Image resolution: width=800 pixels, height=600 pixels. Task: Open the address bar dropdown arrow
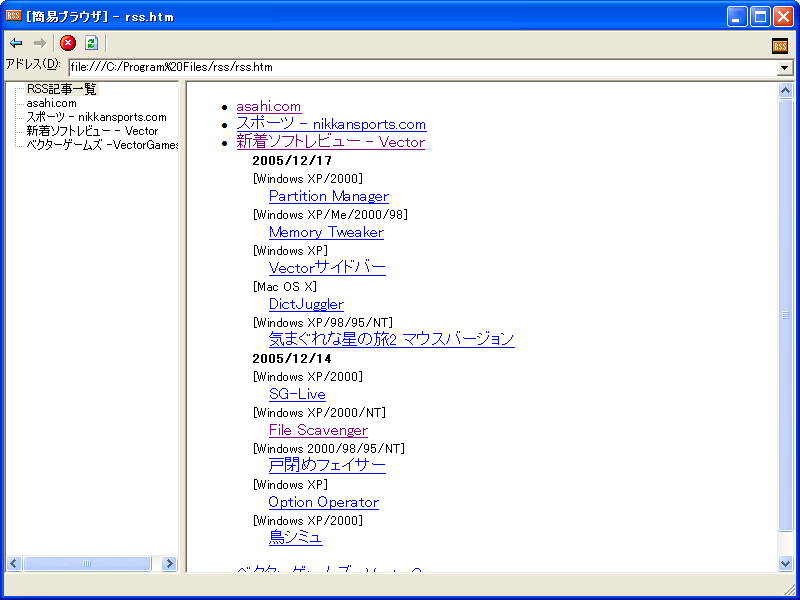tap(785, 67)
